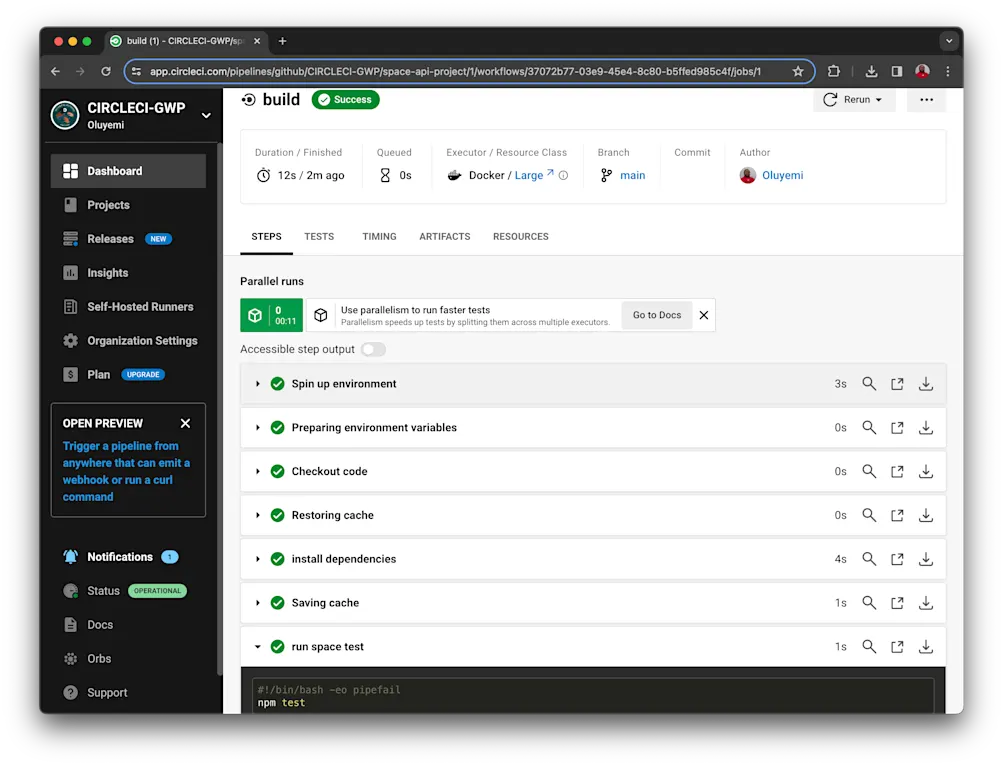Reload the page in browser

[106, 72]
